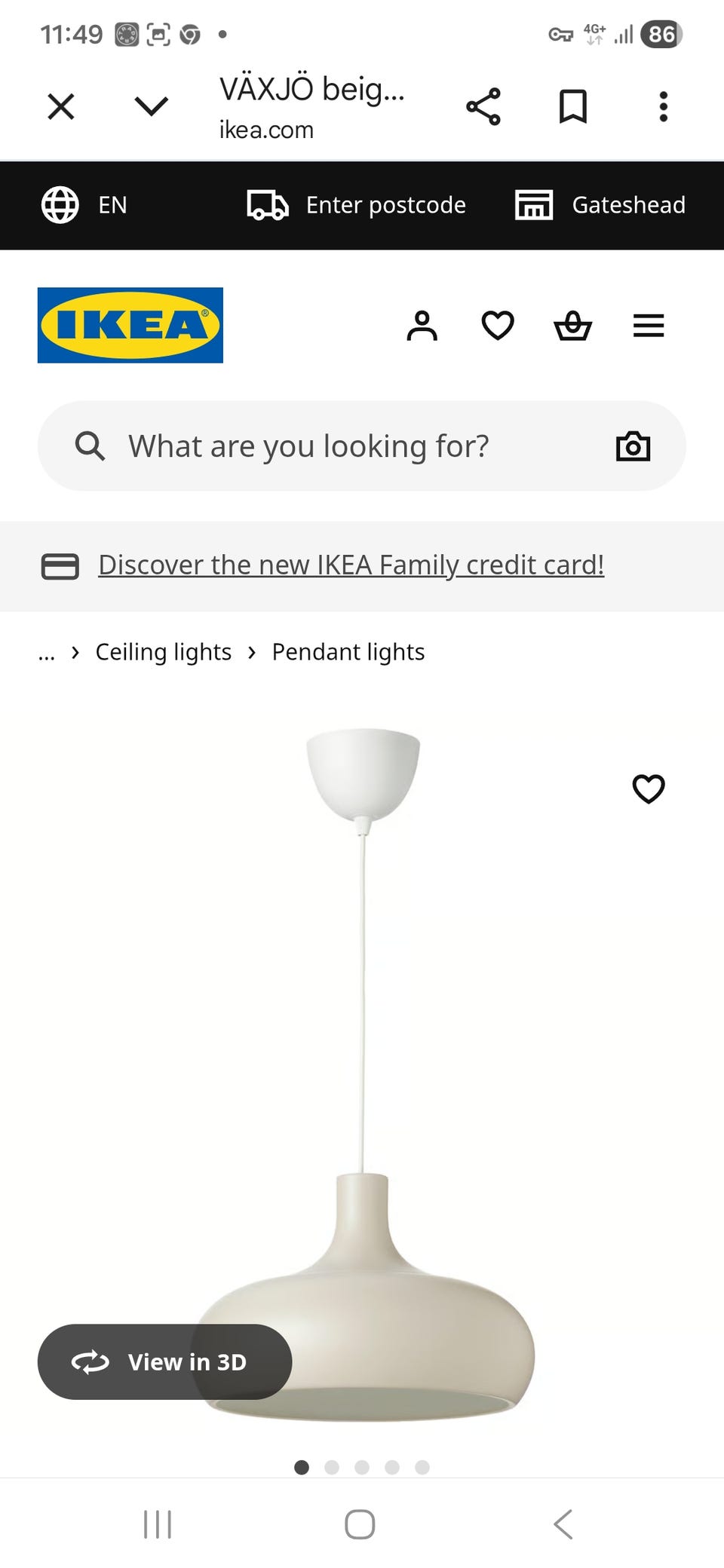724x1568 pixels.
Task: Show the second product image dot
Action: pos(332,1467)
